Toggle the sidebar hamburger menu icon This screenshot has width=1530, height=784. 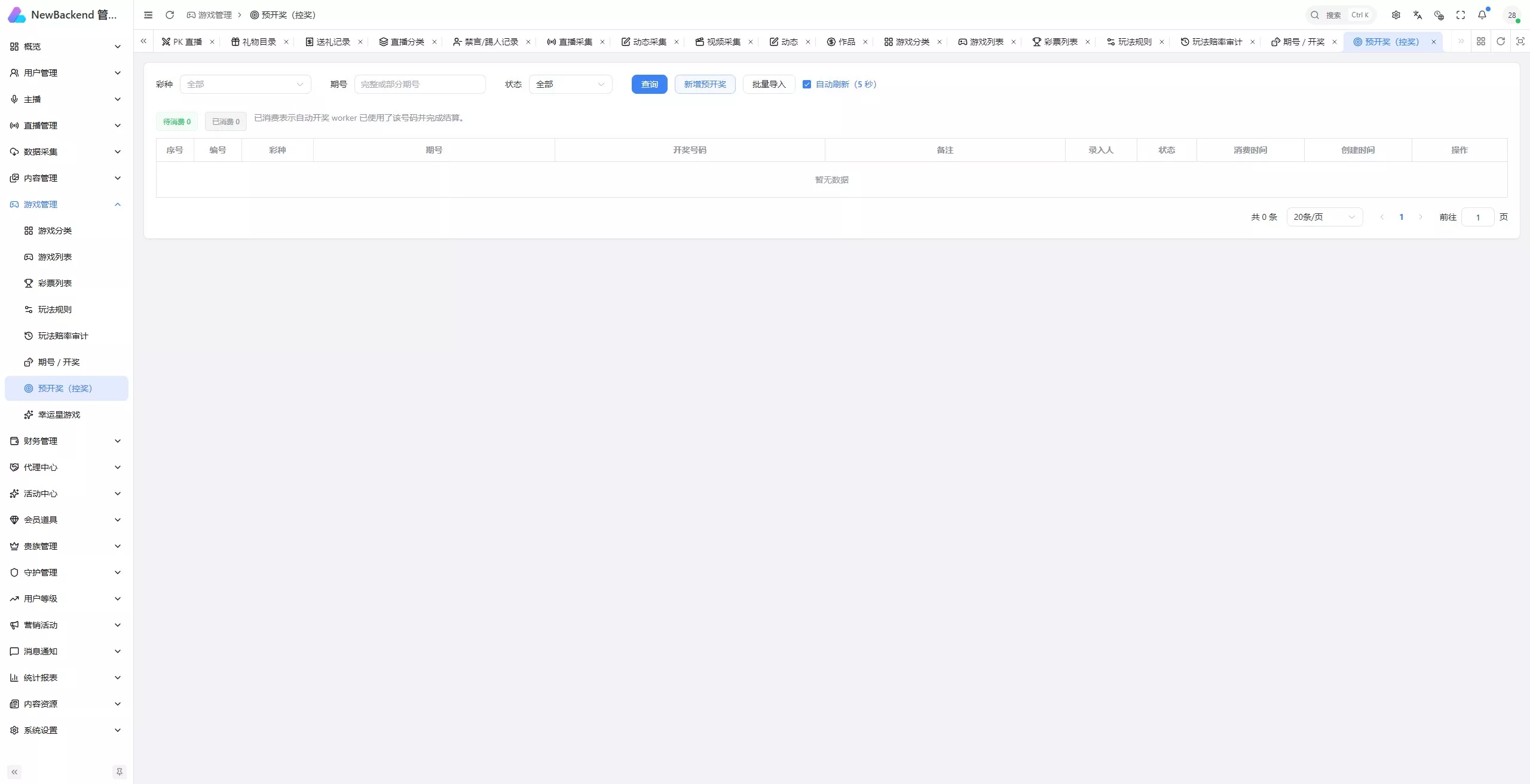point(148,15)
